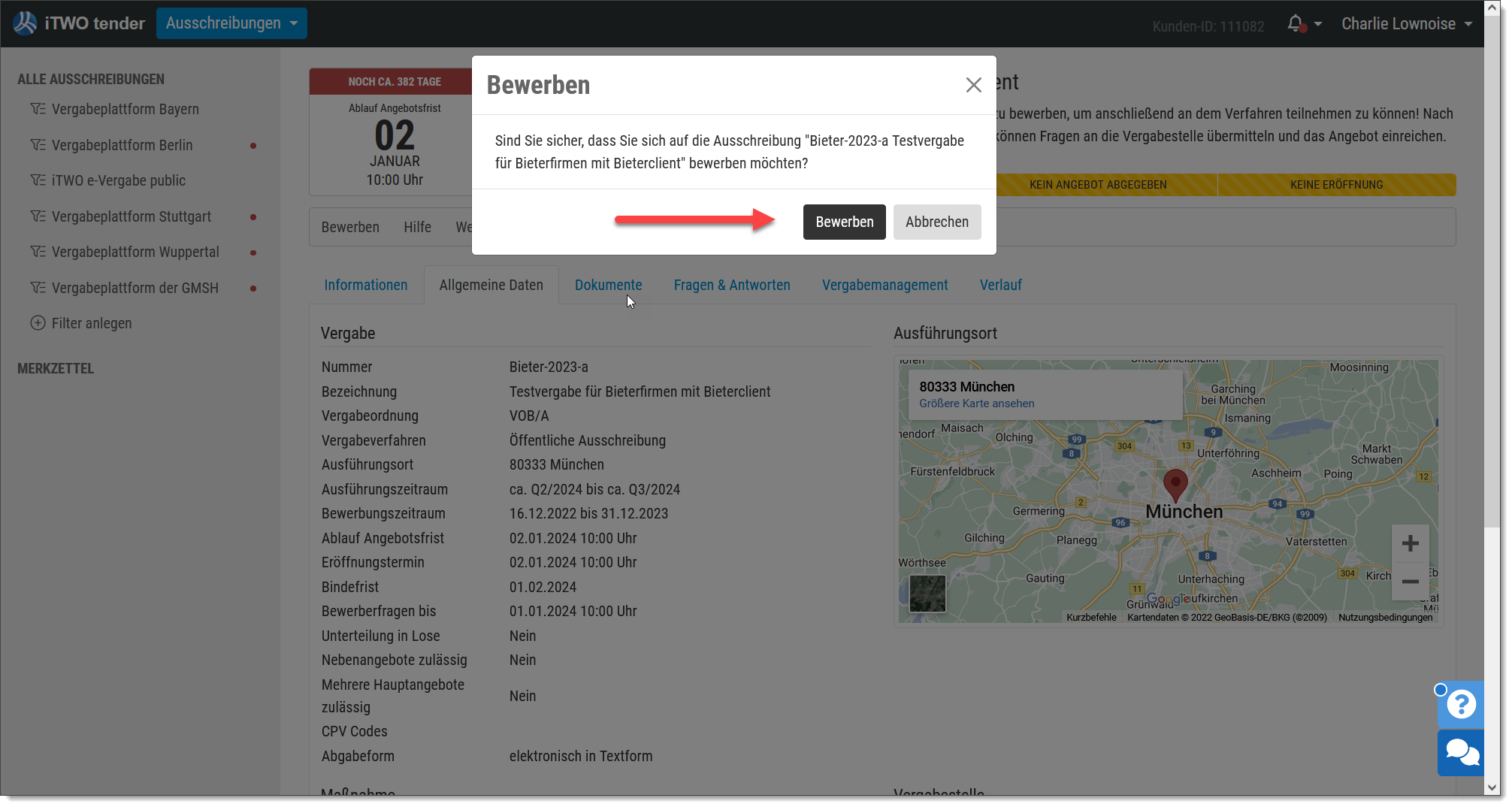Click the Nutzungsbedingungen map link
This screenshot has width=1512, height=807.
[x=1385, y=618]
